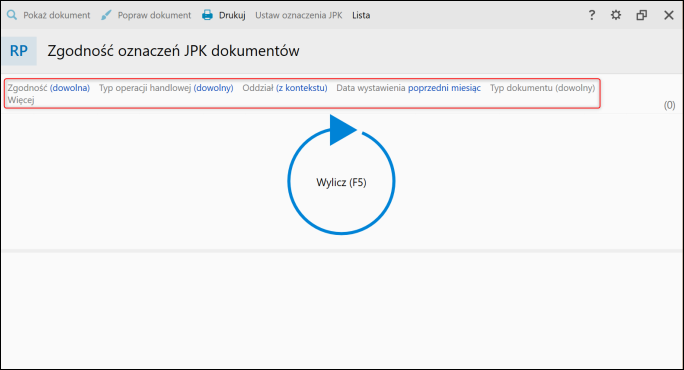
Task: Open settings via the gear icon
Action: tap(616, 15)
